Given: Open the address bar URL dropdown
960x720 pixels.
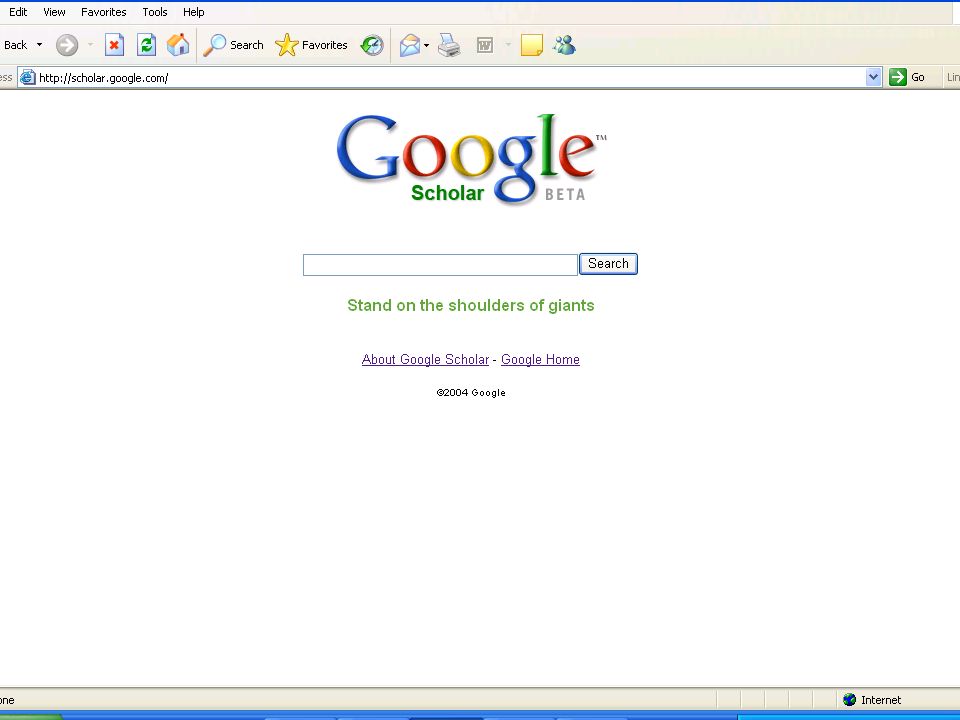Looking at the screenshot, I should click(874, 77).
